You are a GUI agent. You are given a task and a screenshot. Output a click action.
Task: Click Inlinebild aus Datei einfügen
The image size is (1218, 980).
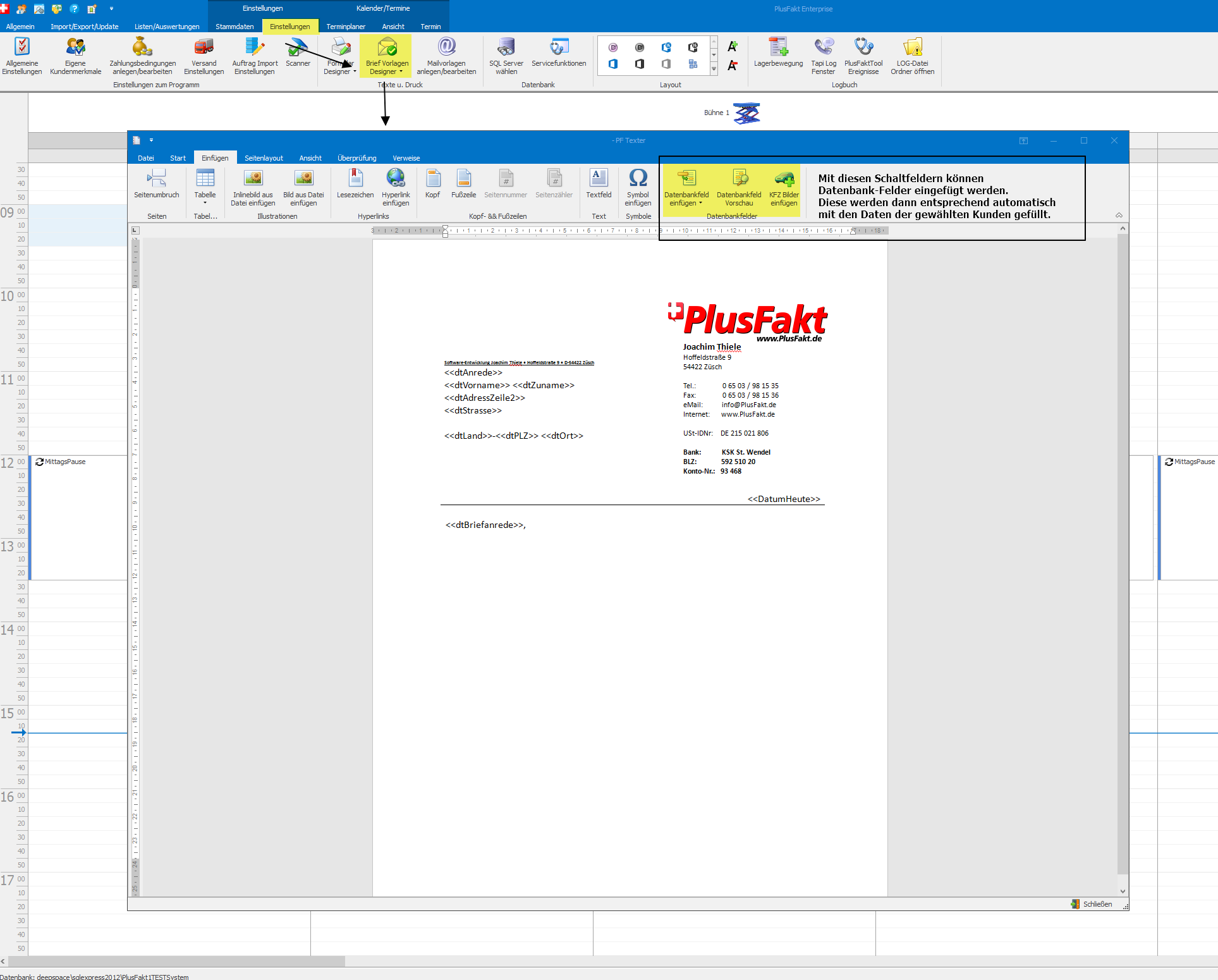pyautogui.click(x=253, y=188)
